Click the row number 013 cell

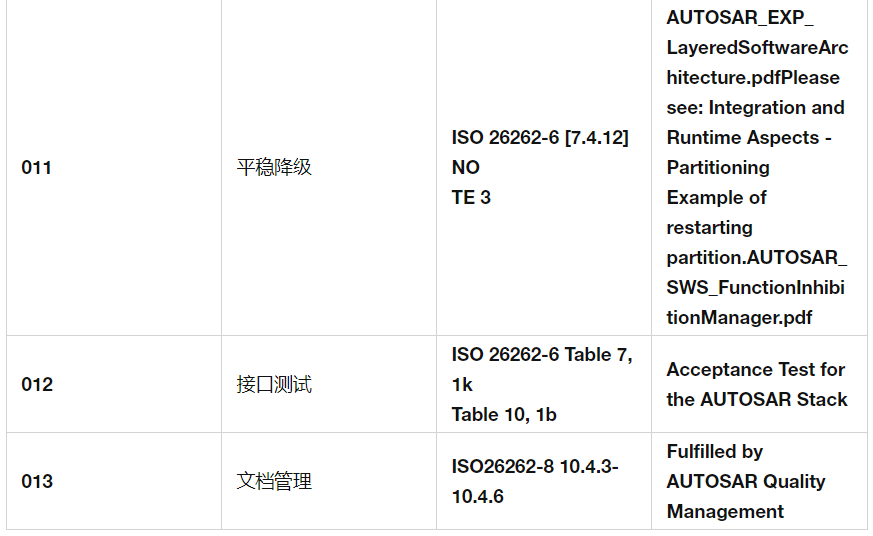(x=37, y=481)
